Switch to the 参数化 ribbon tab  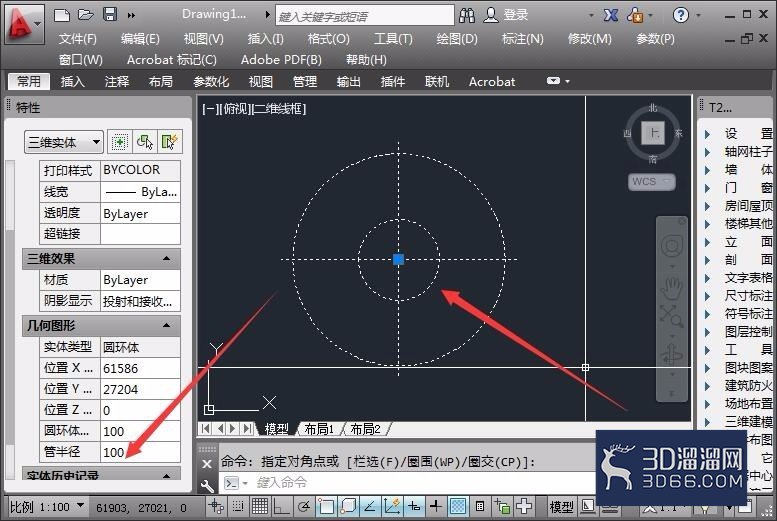point(211,81)
